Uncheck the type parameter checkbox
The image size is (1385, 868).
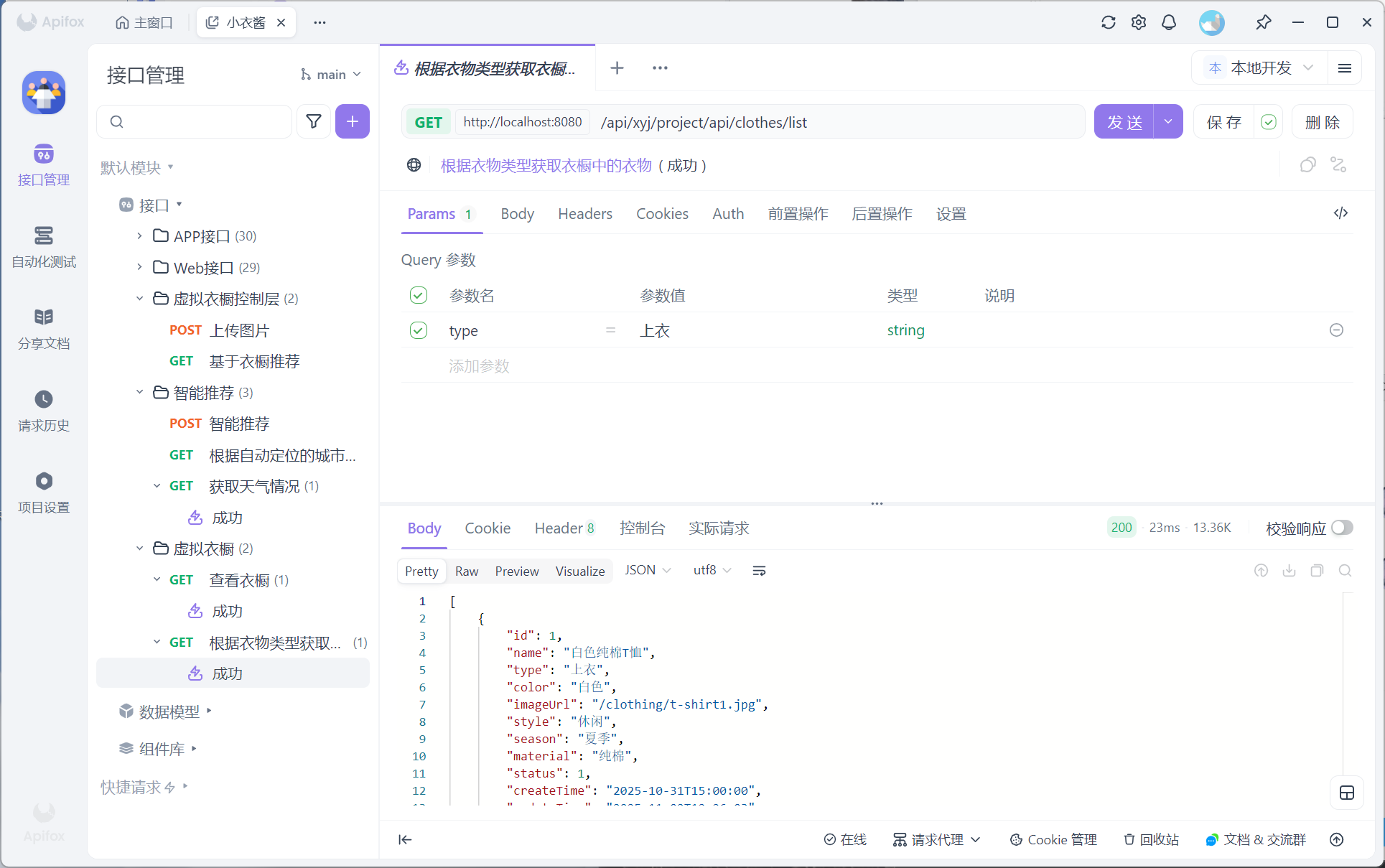[419, 330]
